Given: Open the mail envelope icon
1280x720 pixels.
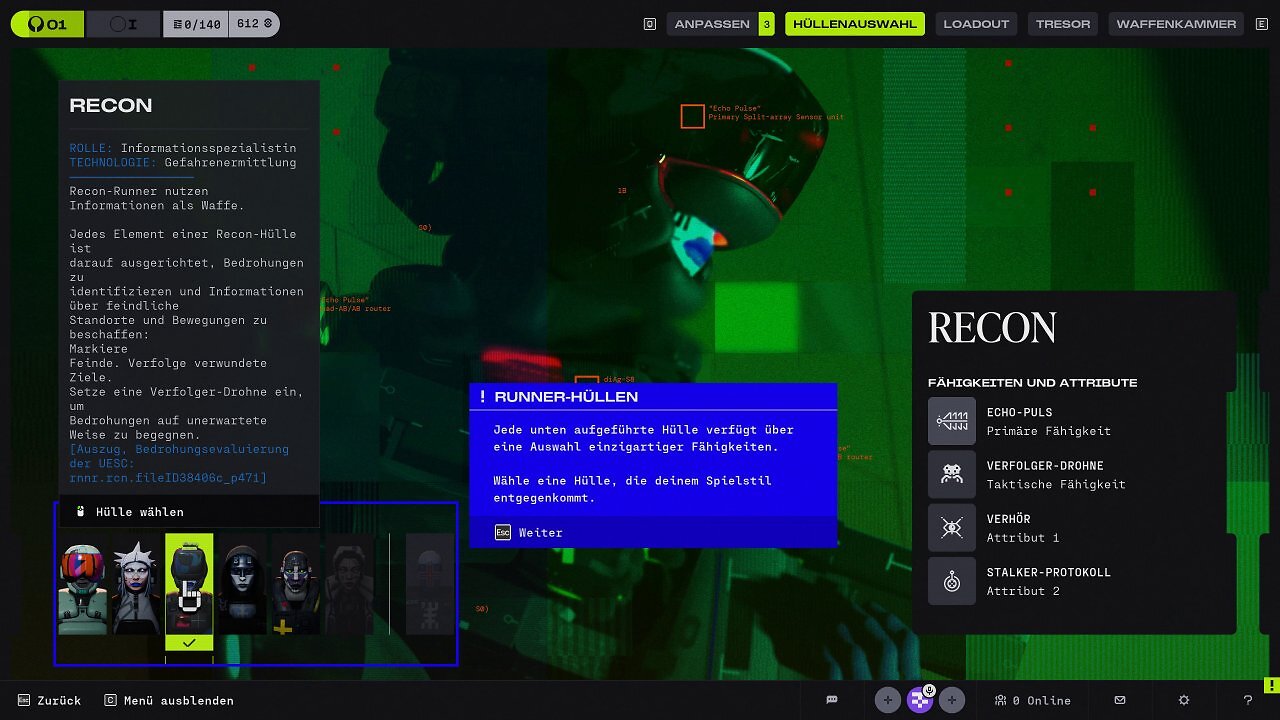Looking at the screenshot, I should click(1120, 700).
